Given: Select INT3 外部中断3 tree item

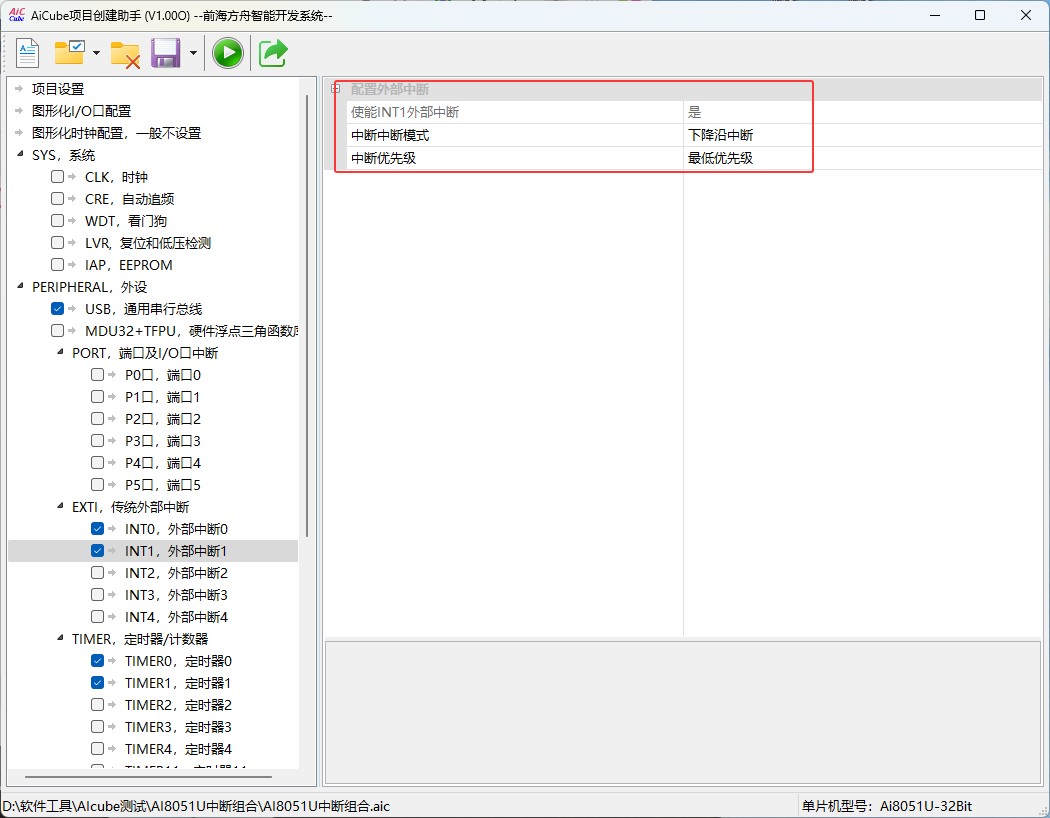Looking at the screenshot, I should click(x=176, y=595).
